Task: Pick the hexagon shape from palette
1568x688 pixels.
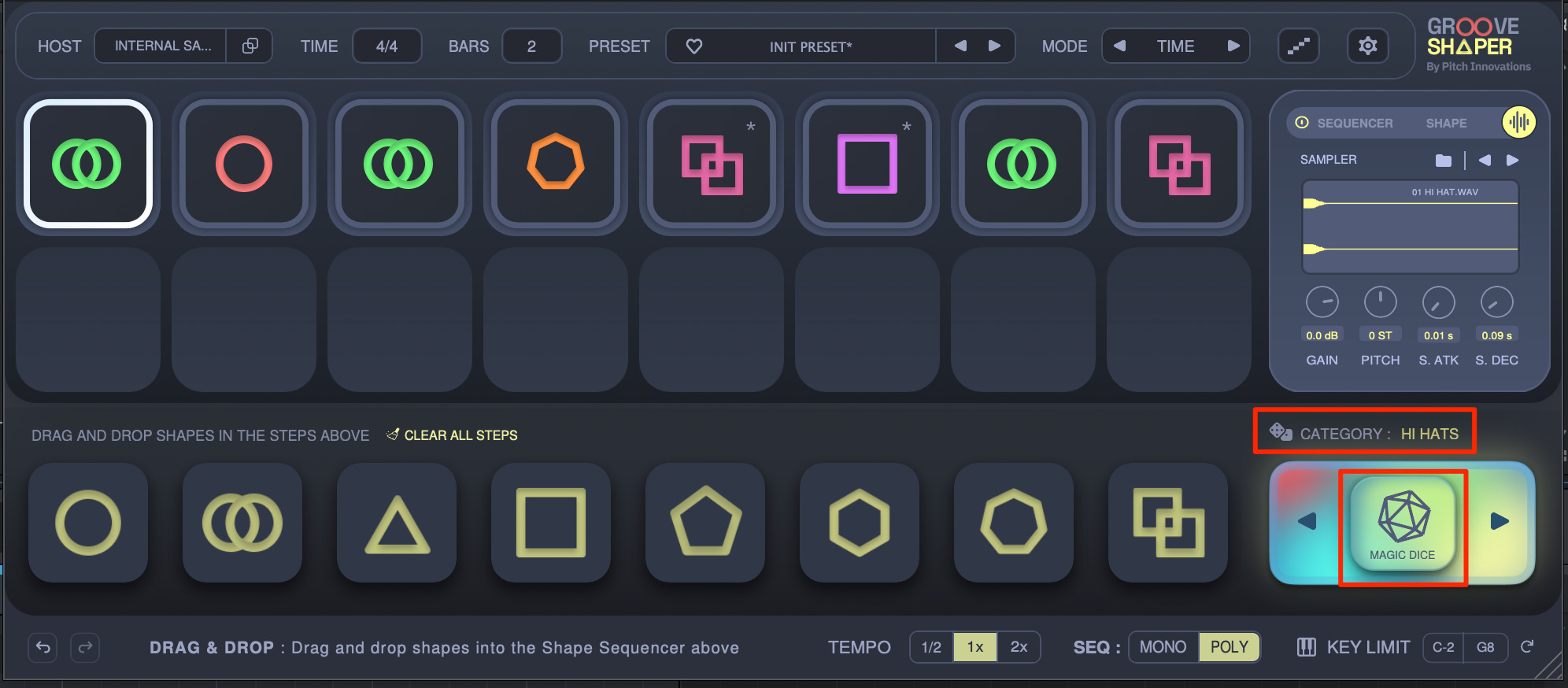Action: [x=860, y=523]
